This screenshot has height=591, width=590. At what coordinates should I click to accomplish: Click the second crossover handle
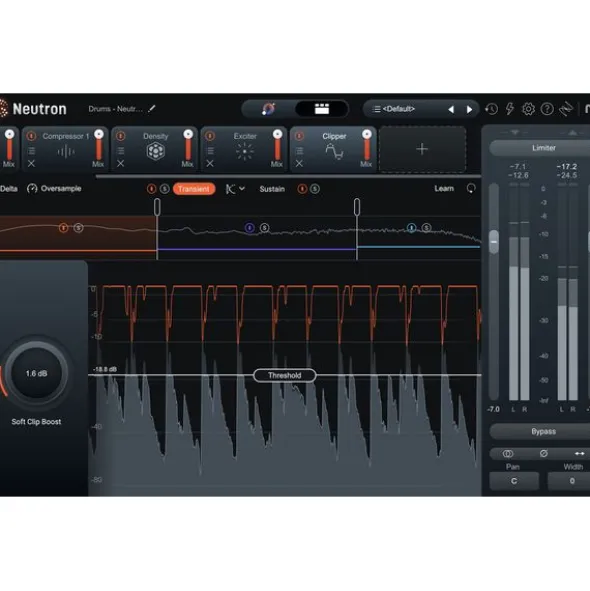click(x=357, y=207)
